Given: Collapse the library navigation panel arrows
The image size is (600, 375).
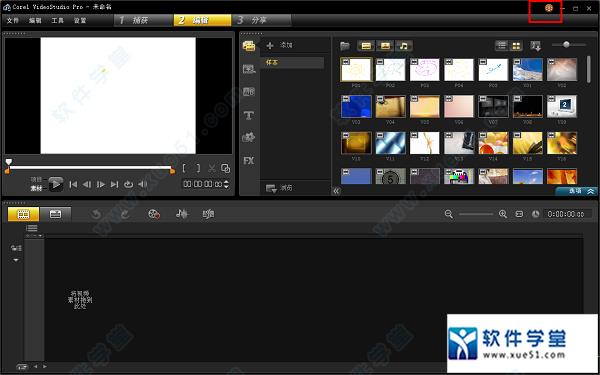Looking at the screenshot, I should click(x=336, y=191).
